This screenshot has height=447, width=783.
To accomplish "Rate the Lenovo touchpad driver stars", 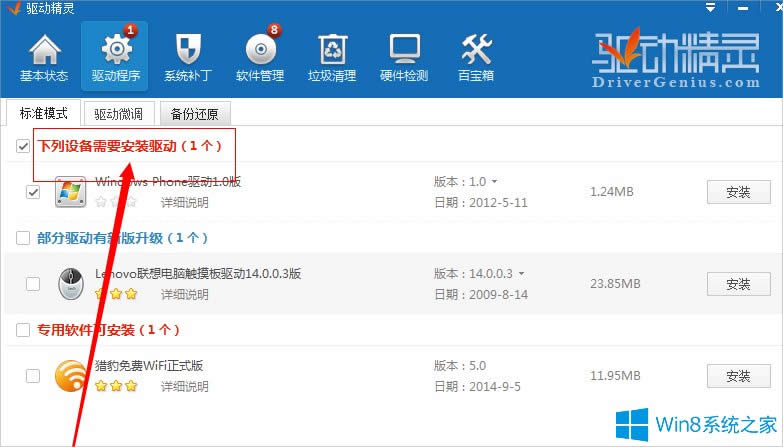I will point(116,294).
